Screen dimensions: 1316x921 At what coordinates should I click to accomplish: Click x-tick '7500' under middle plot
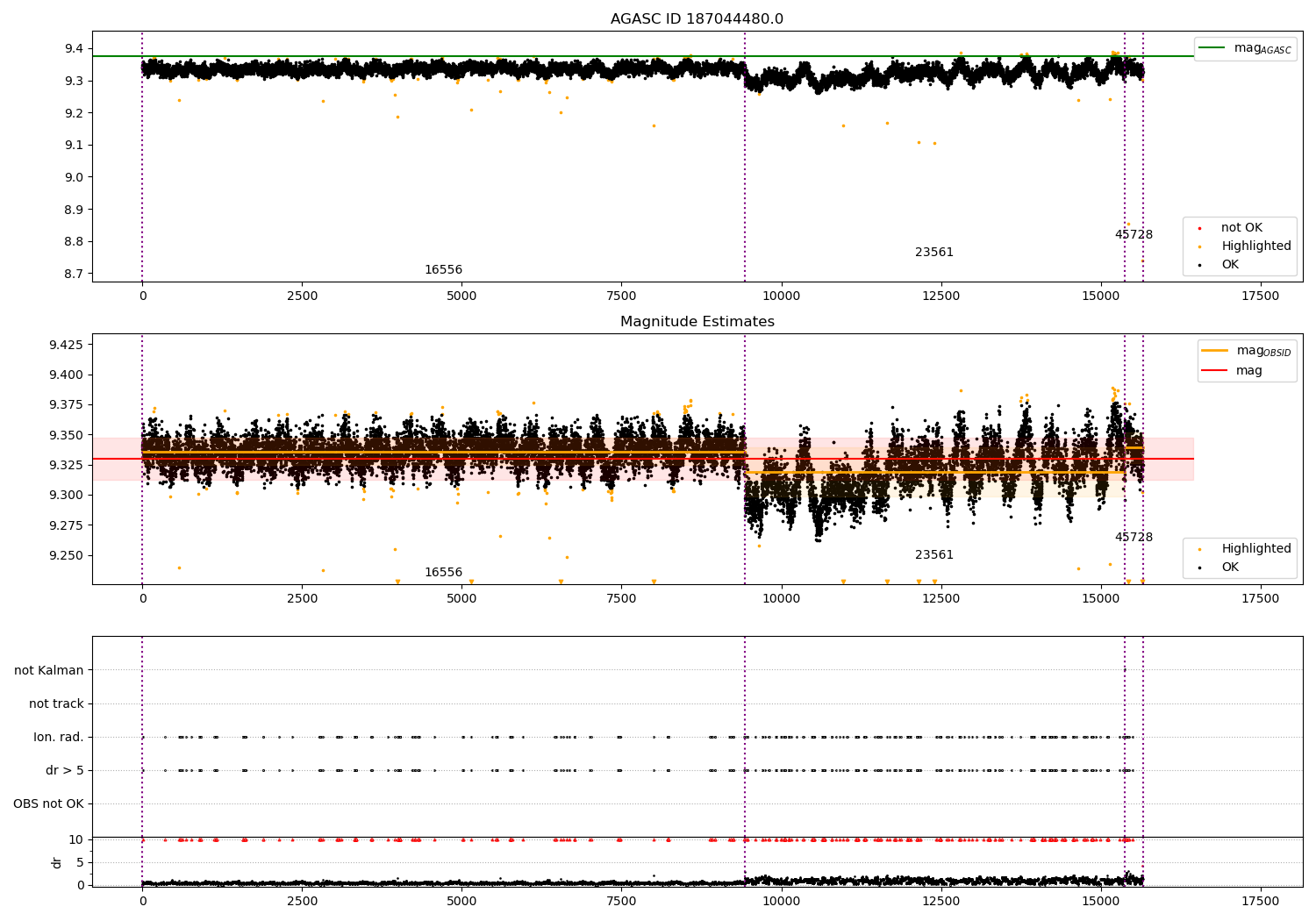pos(621,599)
